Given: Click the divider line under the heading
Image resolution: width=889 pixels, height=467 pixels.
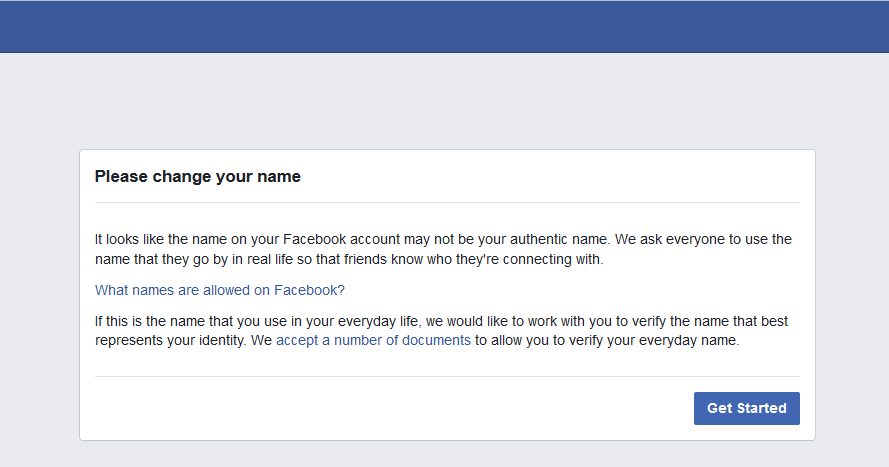Looking at the screenshot, I should click(x=447, y=202).
